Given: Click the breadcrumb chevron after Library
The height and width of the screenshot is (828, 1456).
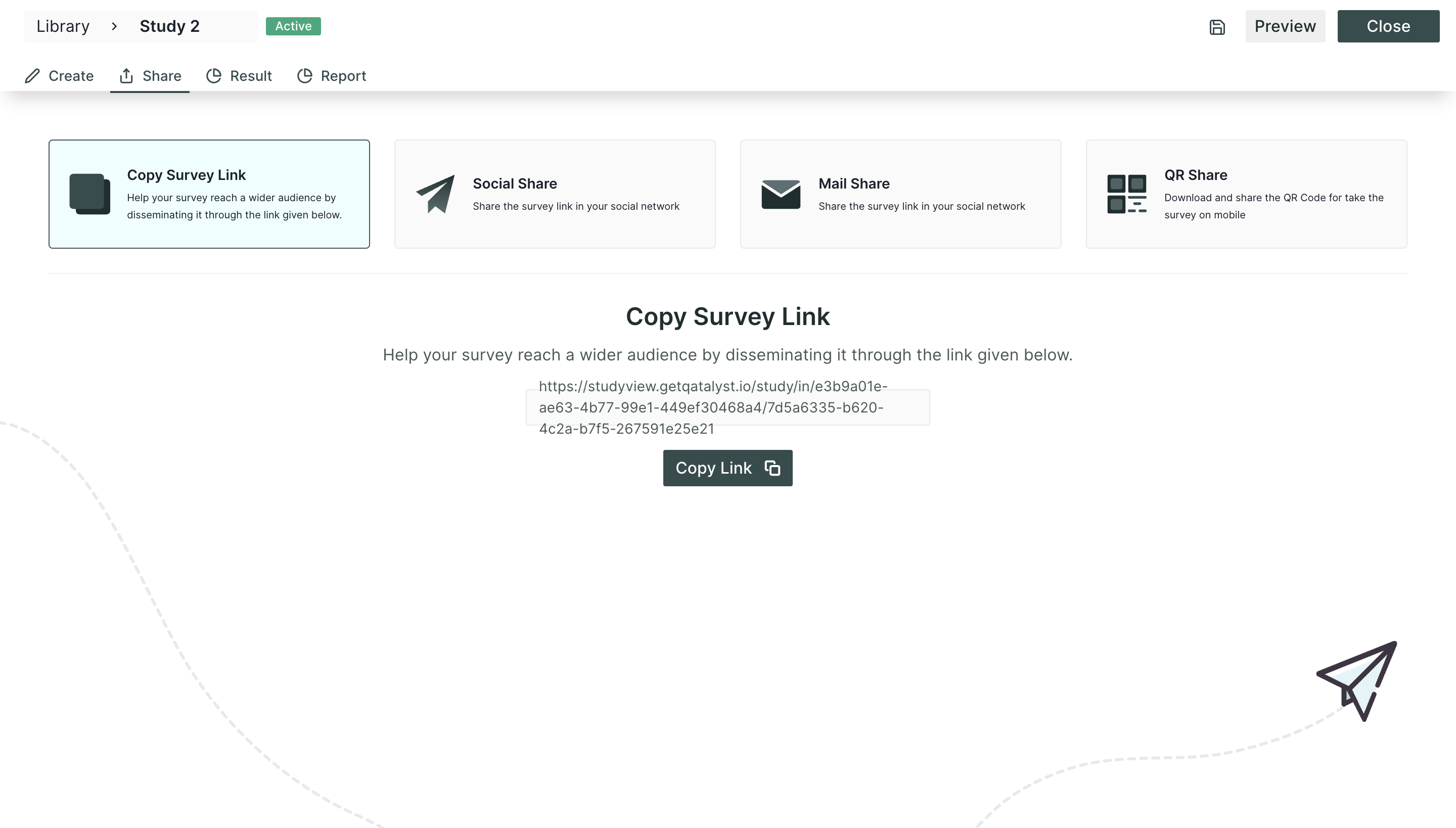Looking at the screenshot, I should (x=114, y=26).
